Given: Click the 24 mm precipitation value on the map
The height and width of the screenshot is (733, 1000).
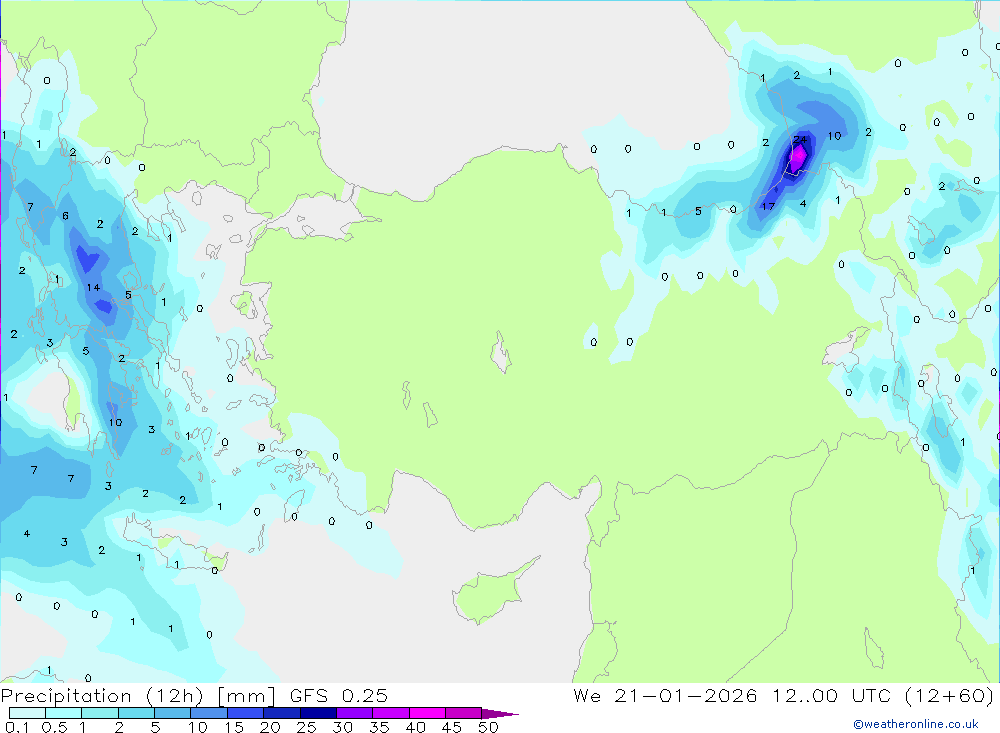Looking at the screenshot, I should [x=800, y=139].
